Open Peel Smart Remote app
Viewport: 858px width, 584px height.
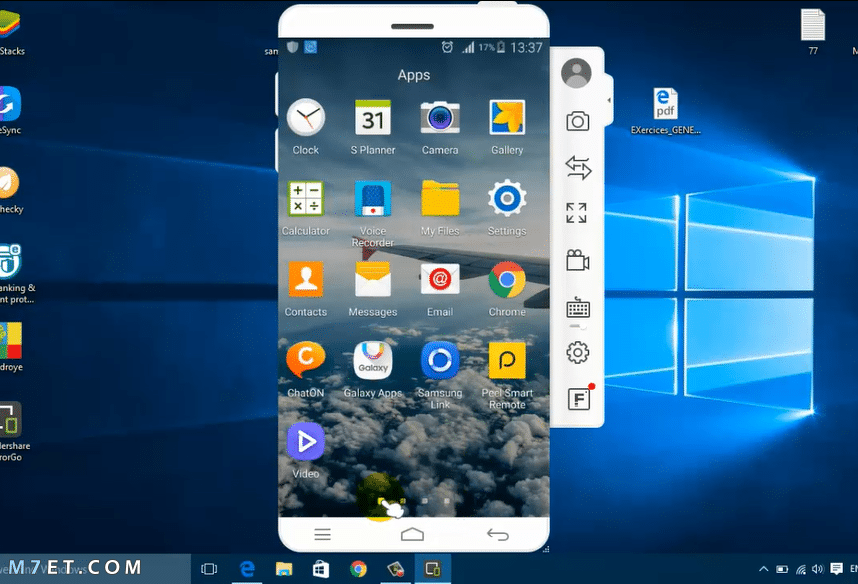tap(507, 360)
